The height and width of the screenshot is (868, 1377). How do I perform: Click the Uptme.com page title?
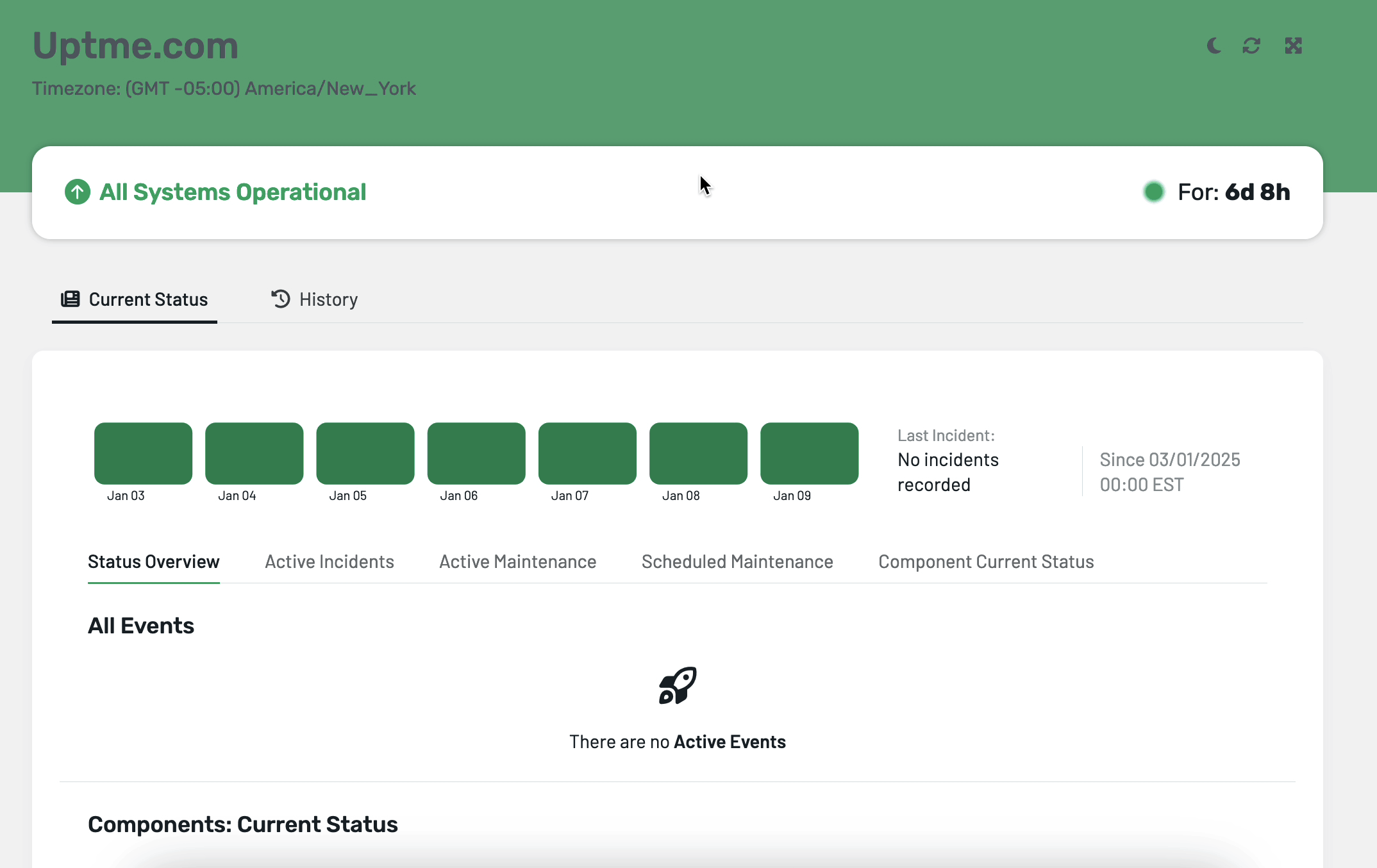pos(135,46)
